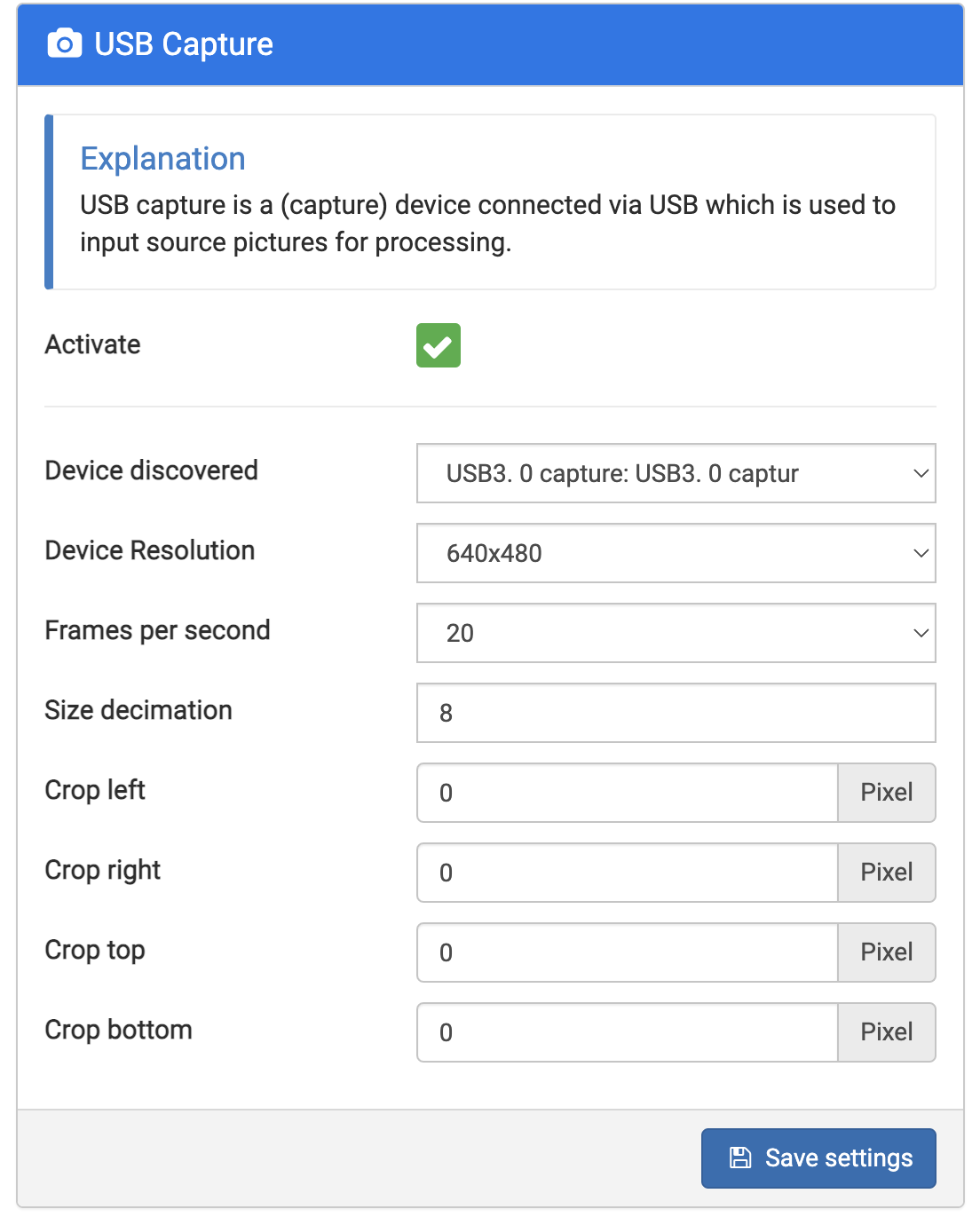Click the Pixel label next to Crop right
980x1225 pixels.
tap(886, 873)
